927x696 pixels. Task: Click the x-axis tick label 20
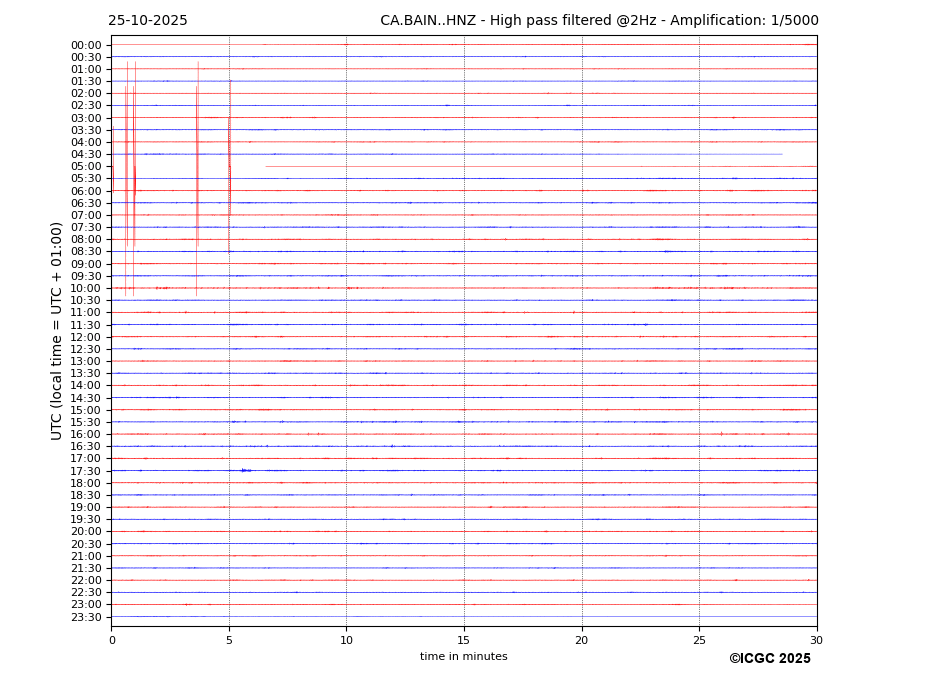tap(581, 640)
